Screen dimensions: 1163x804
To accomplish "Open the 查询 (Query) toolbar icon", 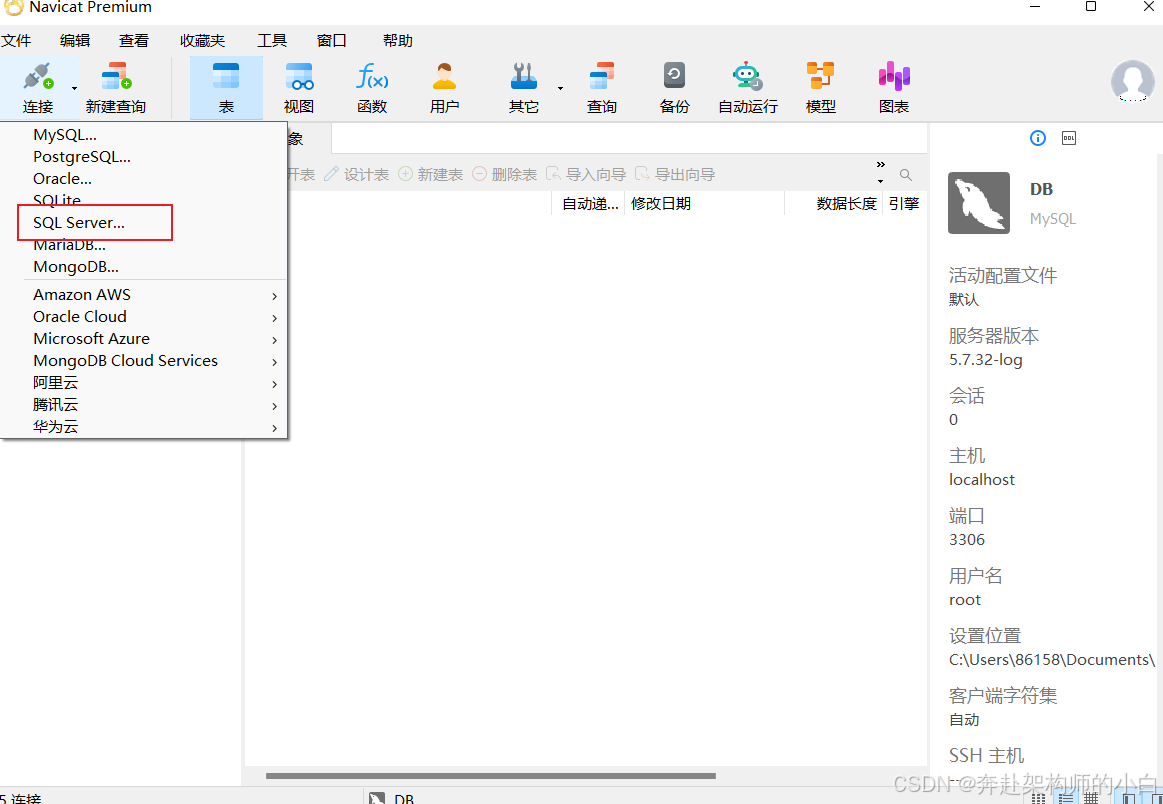I will click(x=602, y=88).
